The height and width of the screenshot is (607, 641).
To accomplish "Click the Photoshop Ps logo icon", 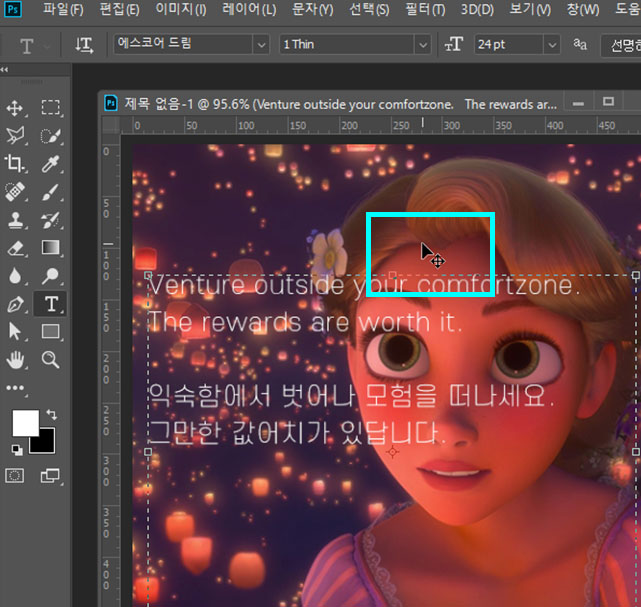I will pos(13,9).
